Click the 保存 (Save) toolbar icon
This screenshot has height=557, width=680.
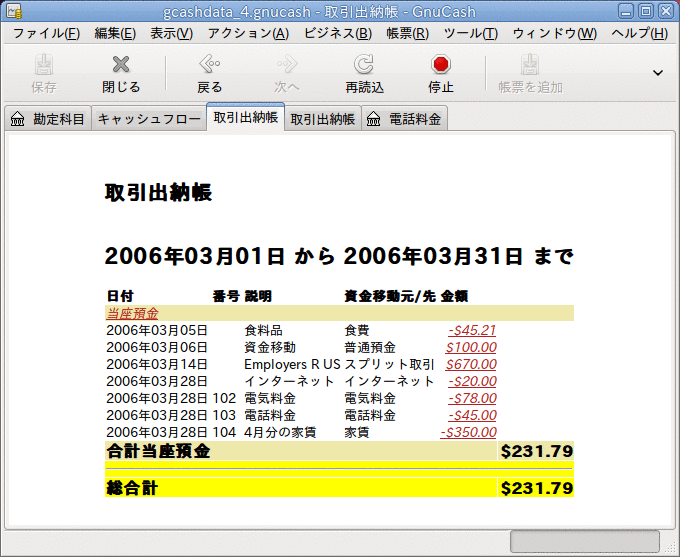click(44, 65)
